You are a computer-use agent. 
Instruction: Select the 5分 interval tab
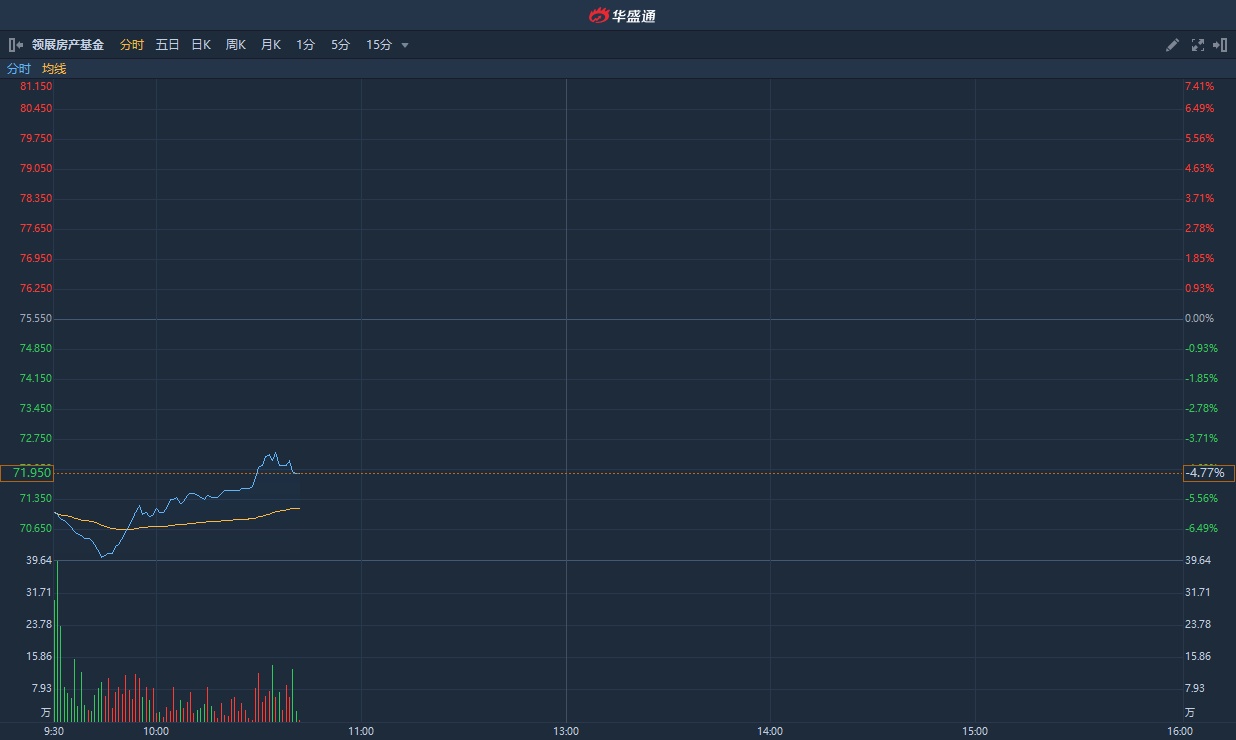tap(340, 45)
